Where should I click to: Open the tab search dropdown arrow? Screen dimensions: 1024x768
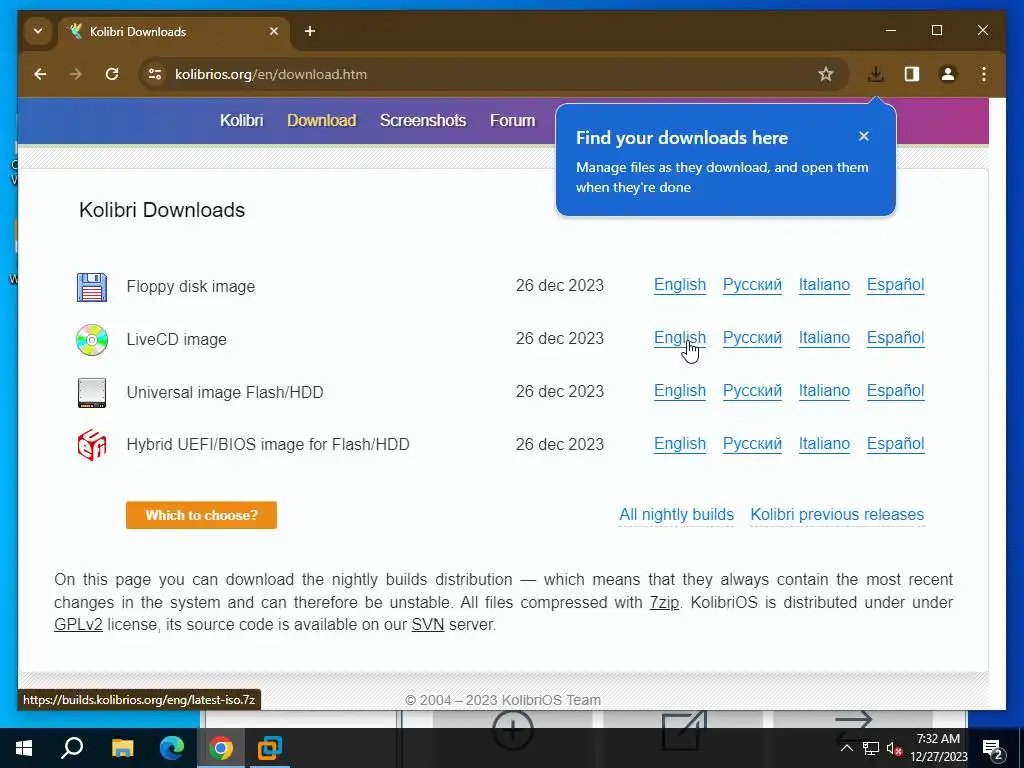38,31
